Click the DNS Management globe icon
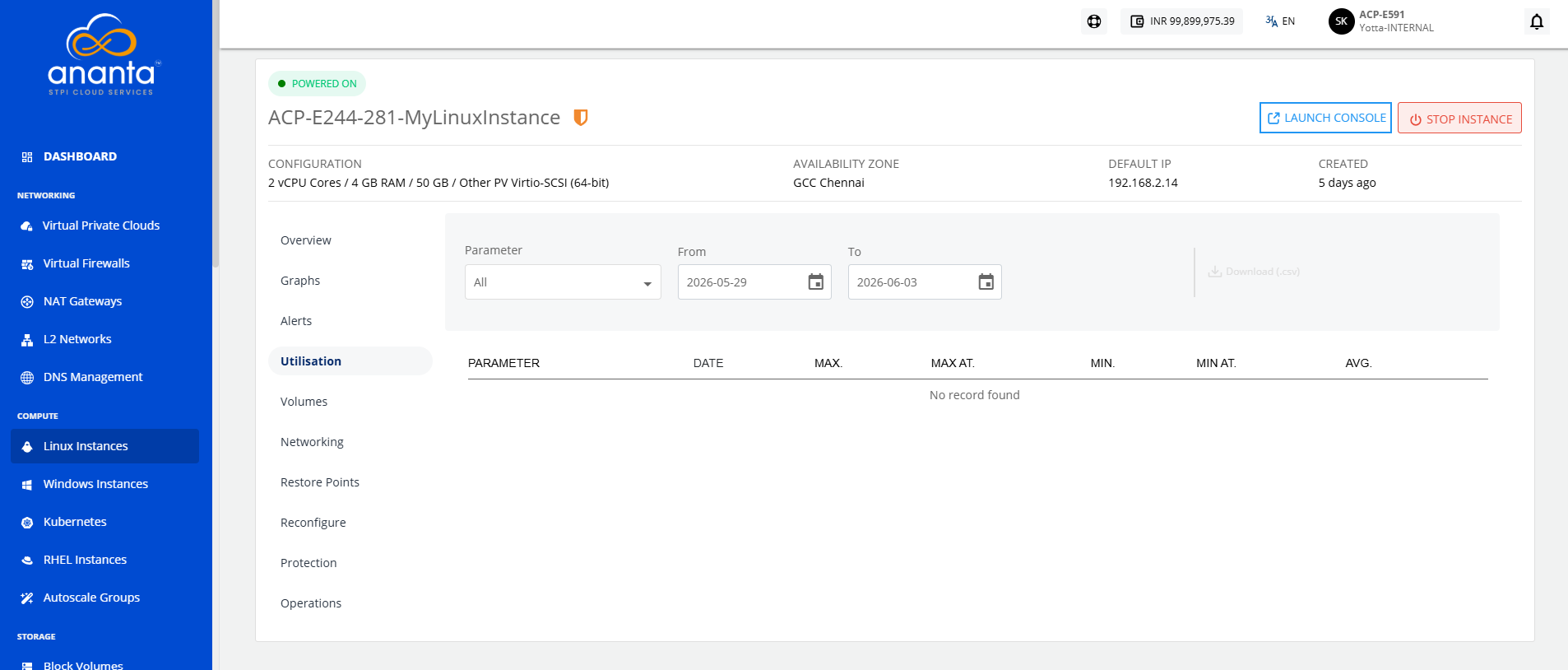 [27, 378]
